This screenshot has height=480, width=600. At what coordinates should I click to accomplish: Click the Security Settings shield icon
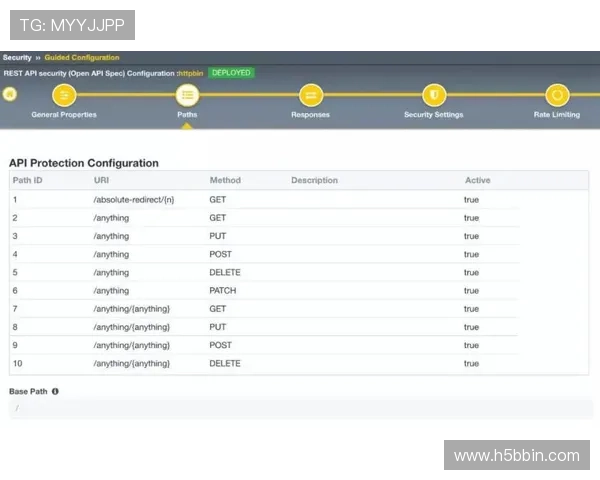433,95
